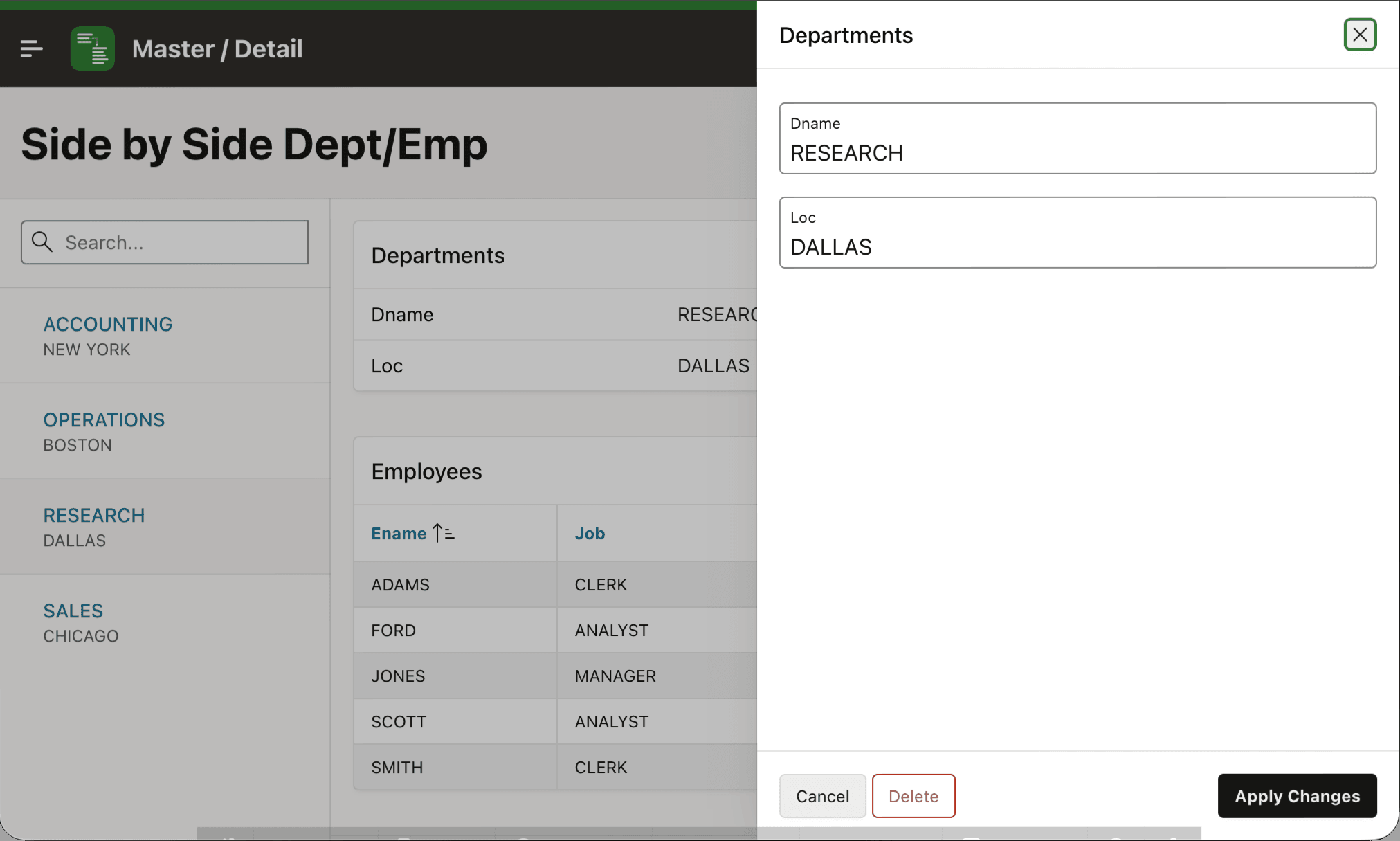Click the Ename column header
The height and width of the screenshot is (841, 1400).
(x=399, y=533)
